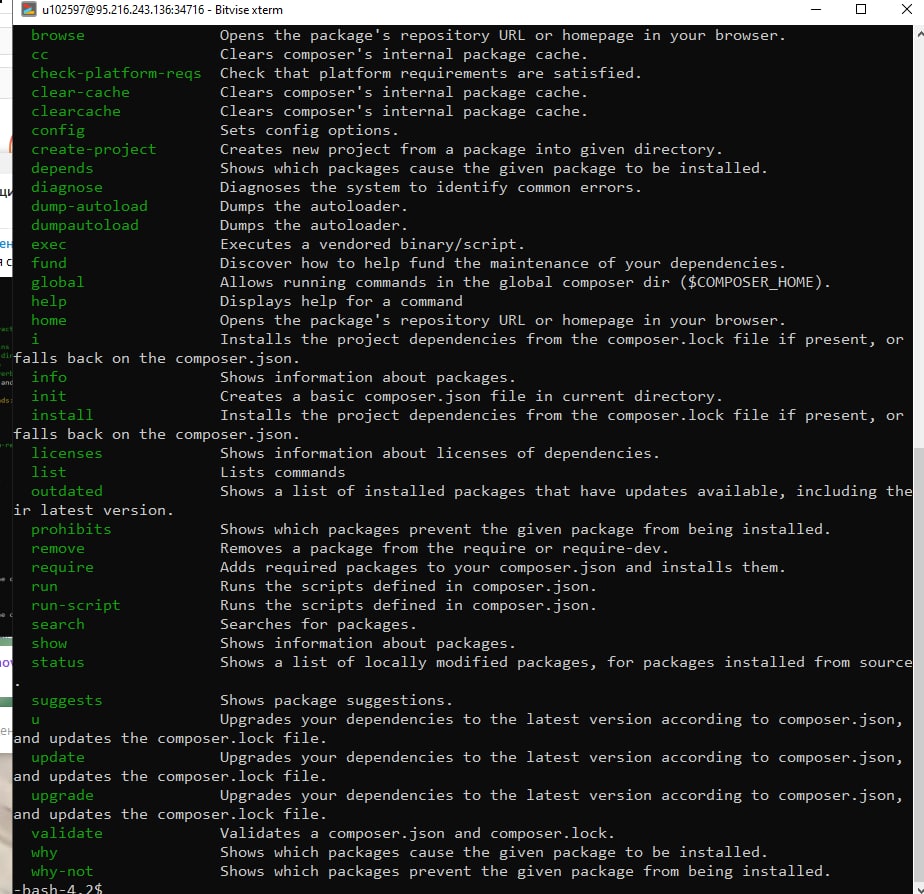Screen dimensions: 924x894
Task: Click 'Lists commands' description text
Action: [282, 472]
